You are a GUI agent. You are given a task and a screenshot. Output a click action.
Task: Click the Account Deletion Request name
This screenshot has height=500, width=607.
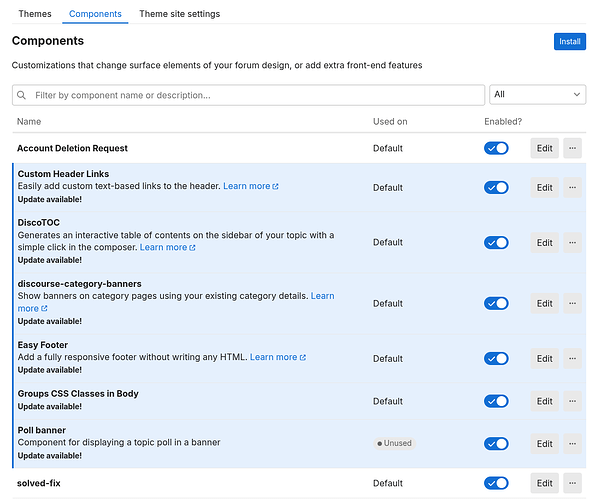[72, 148]
